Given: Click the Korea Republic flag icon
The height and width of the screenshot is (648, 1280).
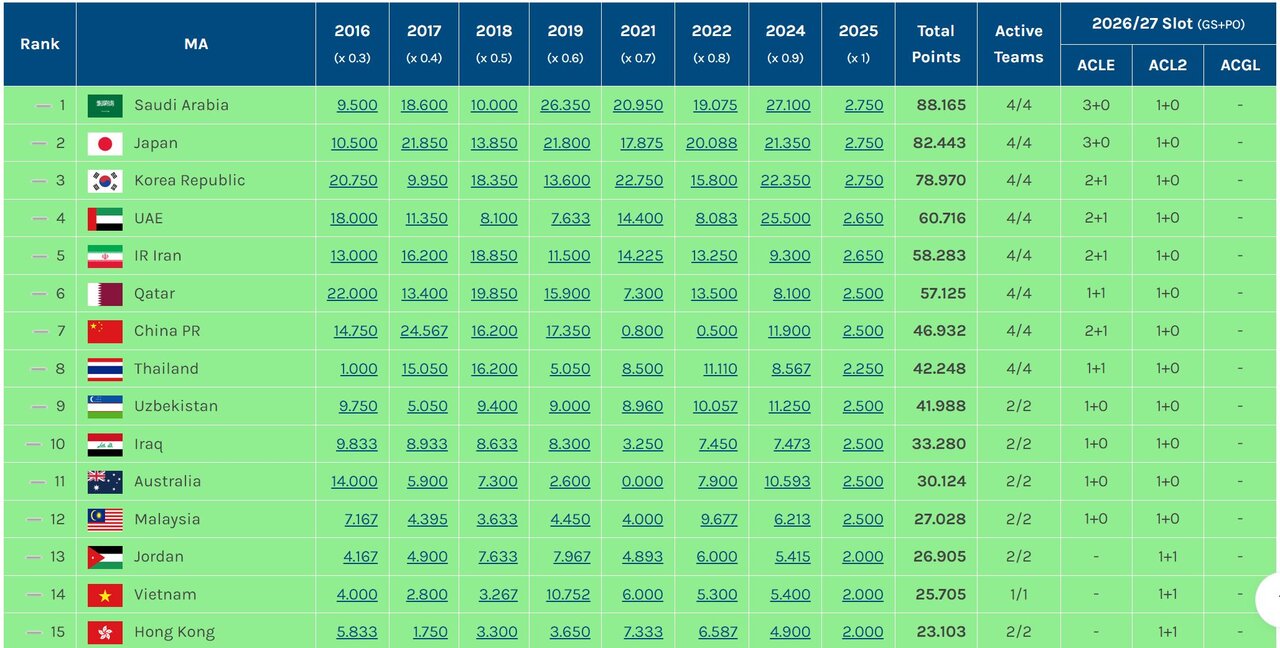Looking at the screenshot, I should [105, 181].
